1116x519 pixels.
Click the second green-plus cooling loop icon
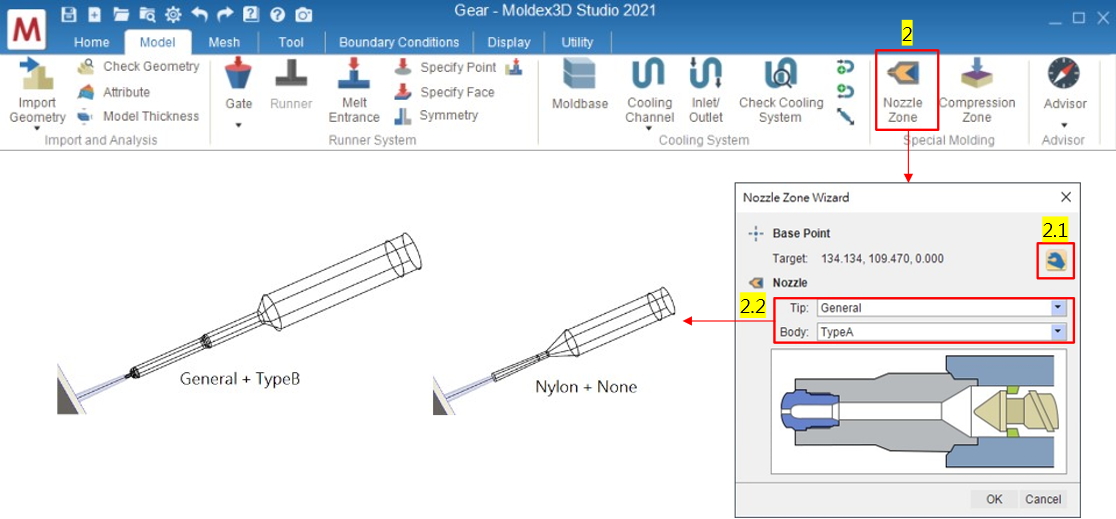click(845, 91)
